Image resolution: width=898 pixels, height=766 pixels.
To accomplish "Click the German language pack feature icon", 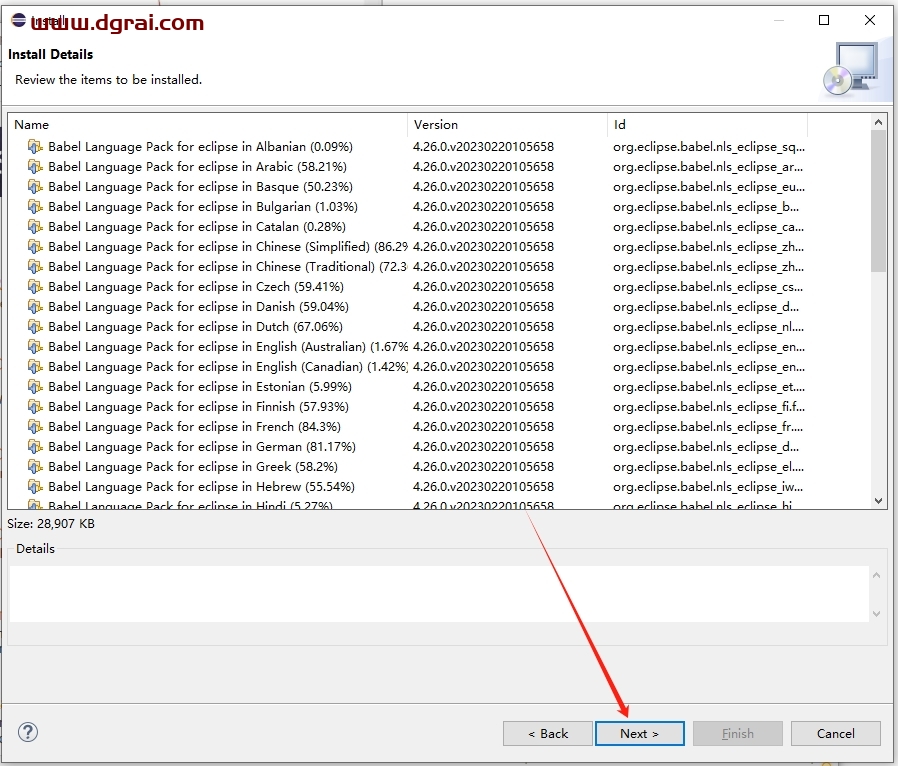I will [35, 447].
